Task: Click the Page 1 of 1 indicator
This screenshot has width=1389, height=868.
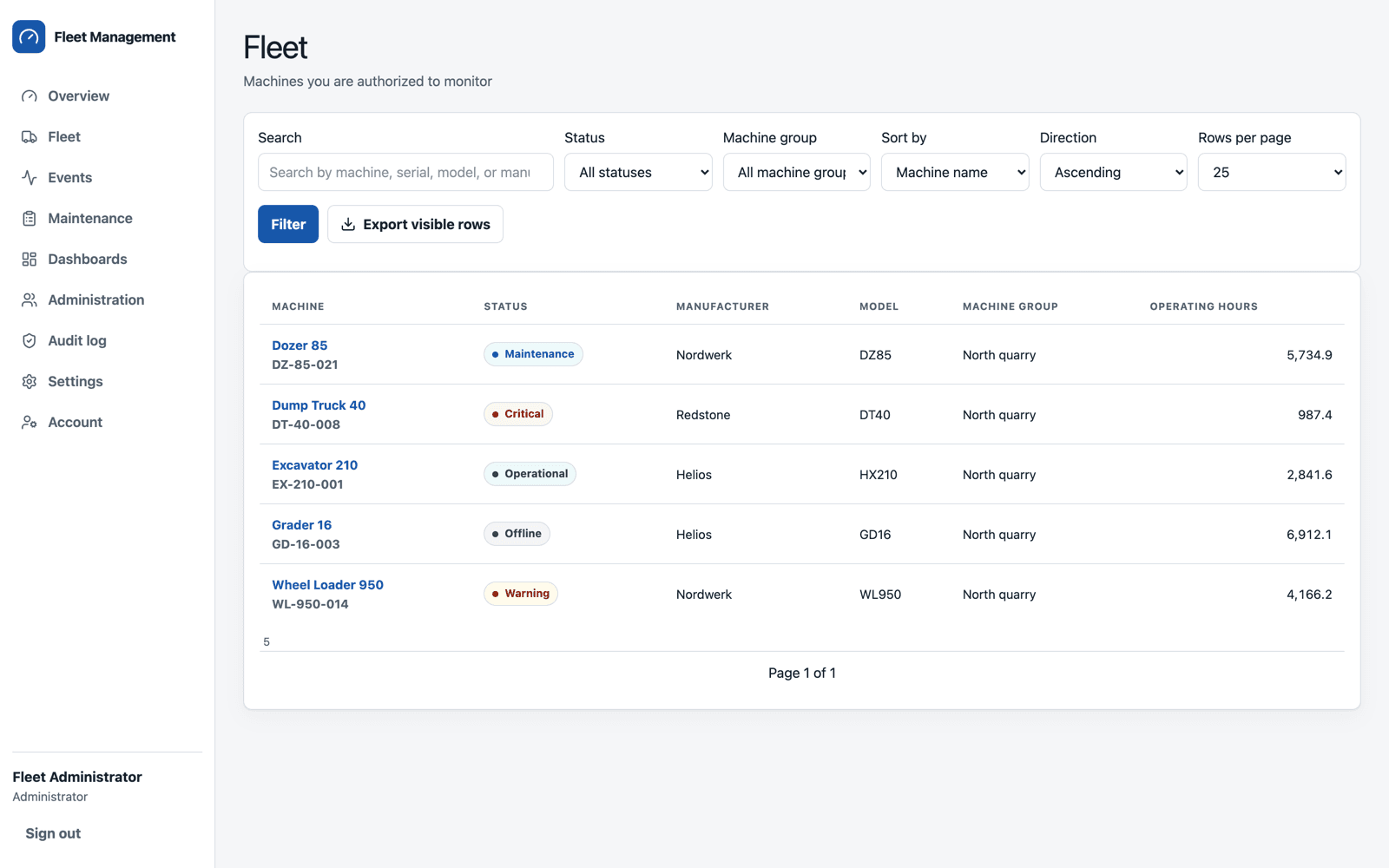Action: [x=802, y=673]
